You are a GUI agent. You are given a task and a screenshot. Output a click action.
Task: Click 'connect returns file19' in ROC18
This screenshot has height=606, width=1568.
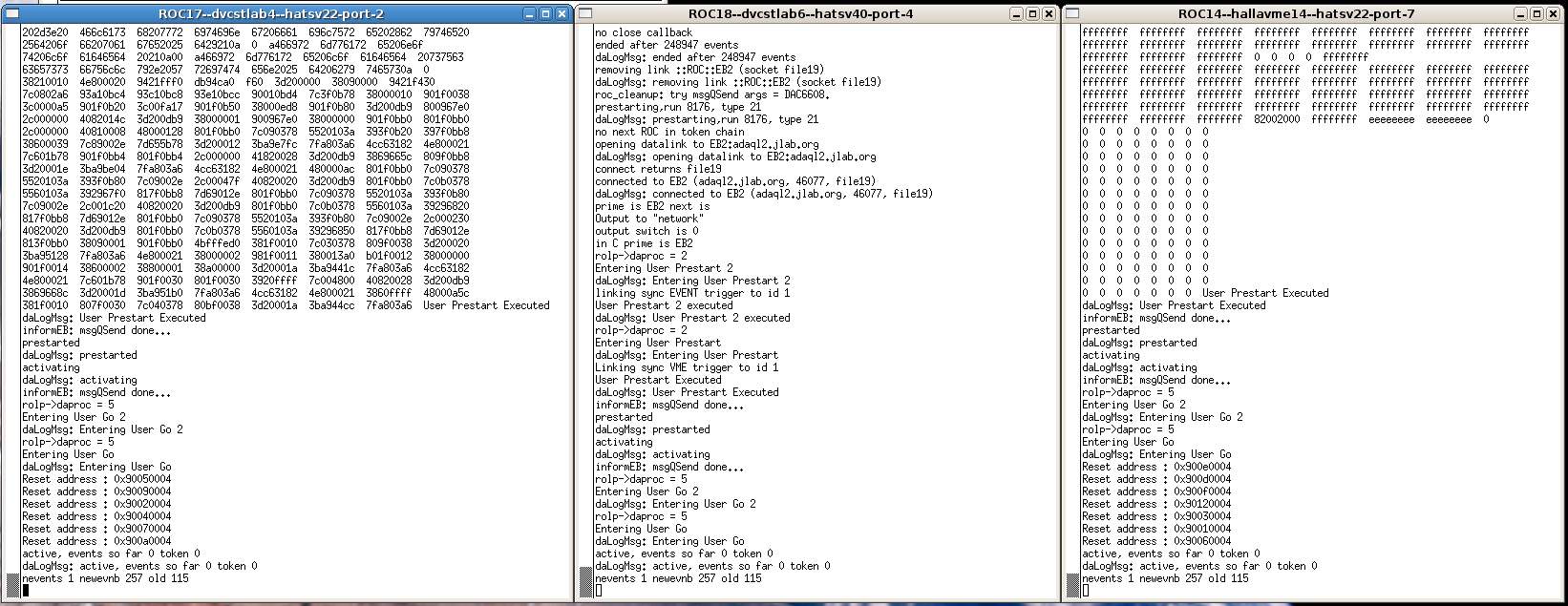point(658,169)
